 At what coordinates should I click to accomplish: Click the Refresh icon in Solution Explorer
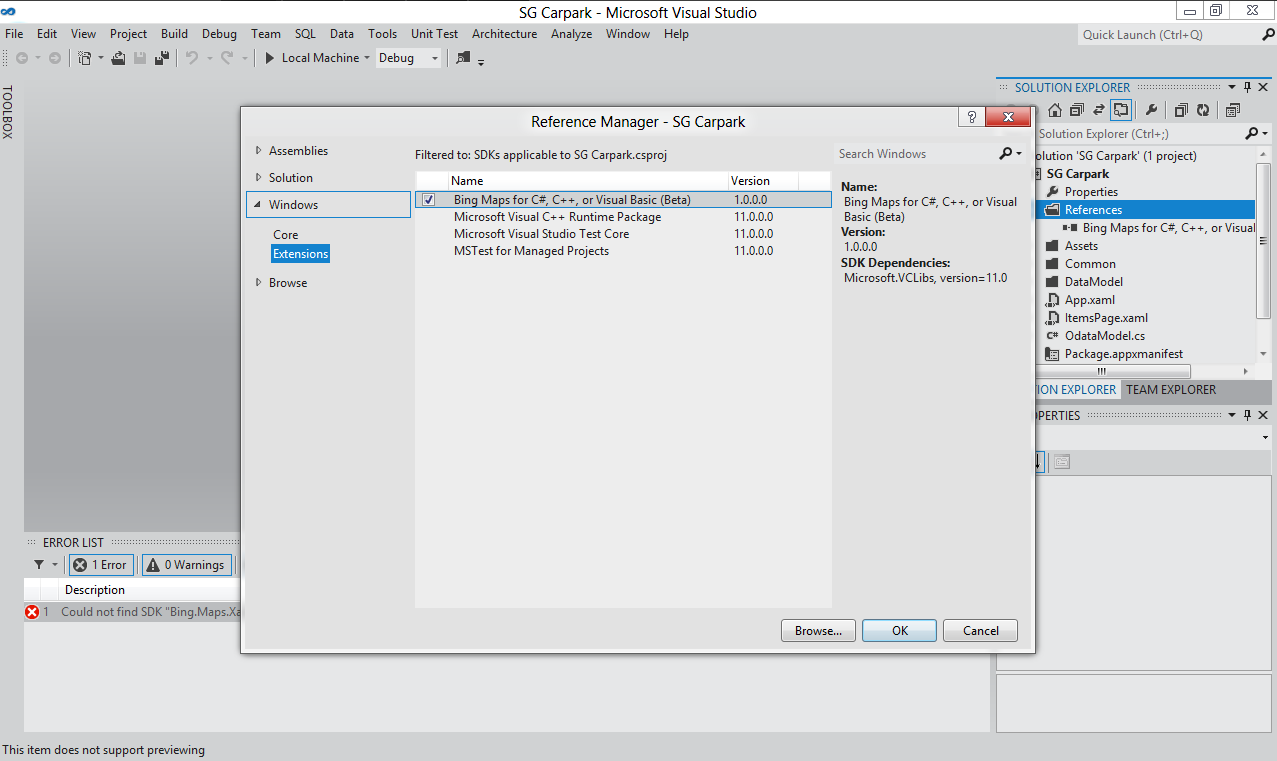[1203, 110]
